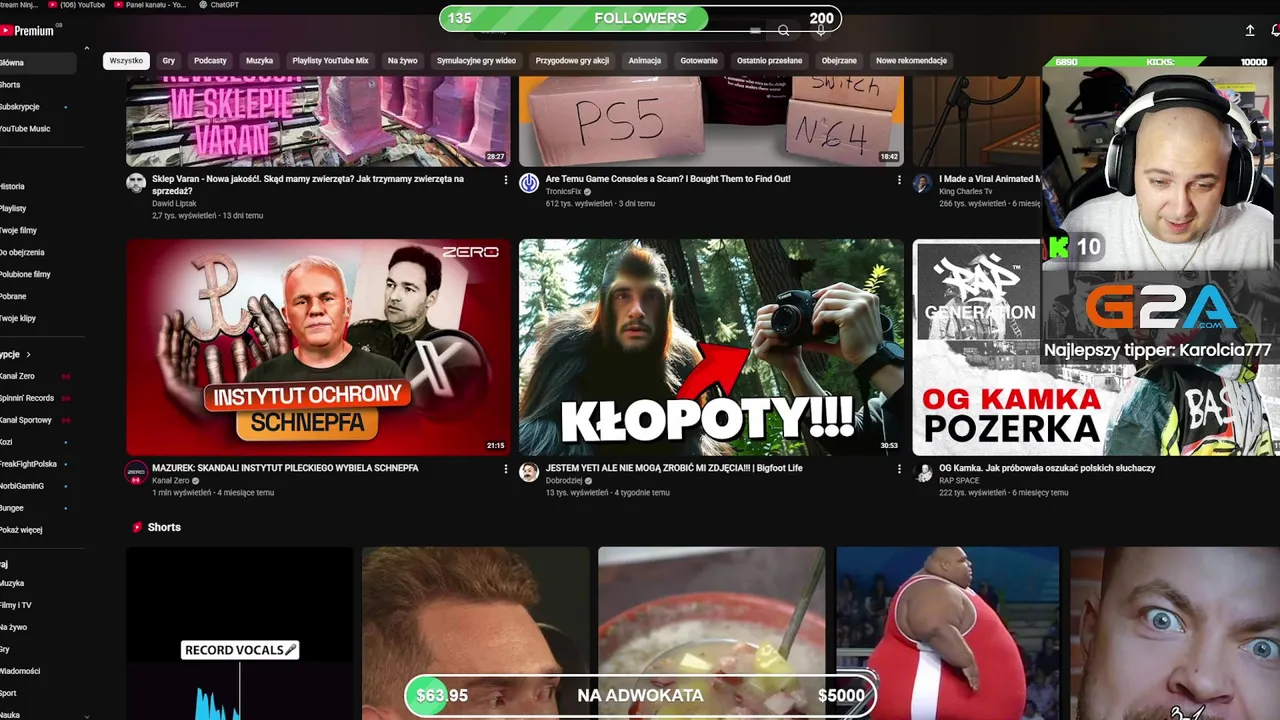1280x720 pixels.
Task: Click TronicsFix channel avatar
Action: 529,183
